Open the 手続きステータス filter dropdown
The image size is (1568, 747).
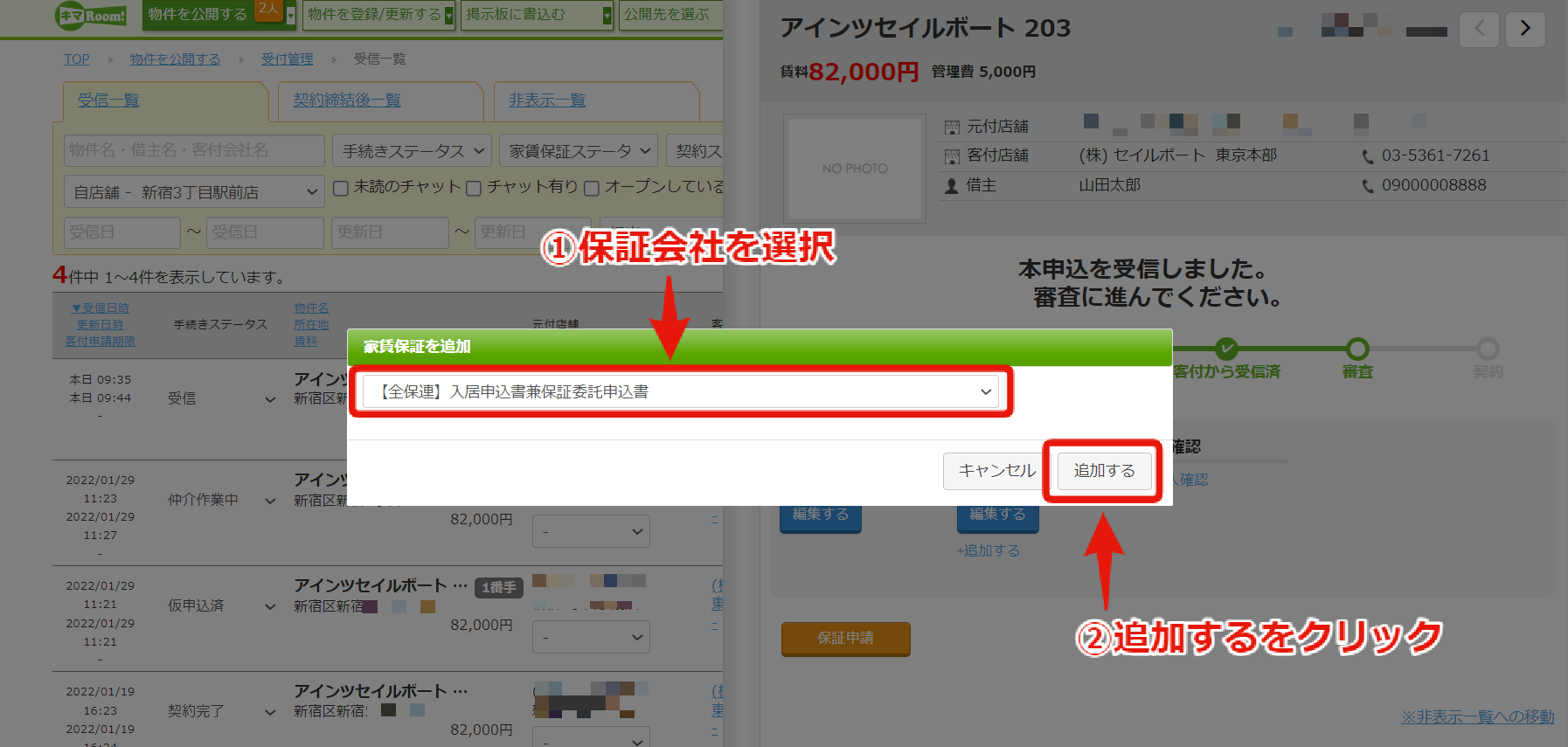pos(412,151)
